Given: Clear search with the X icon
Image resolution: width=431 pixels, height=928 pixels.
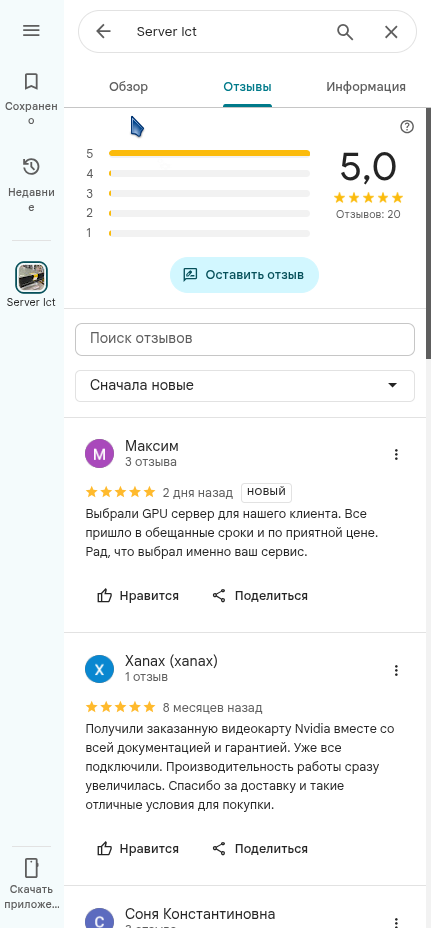Looking at the screenshot, I should [391, 32].
